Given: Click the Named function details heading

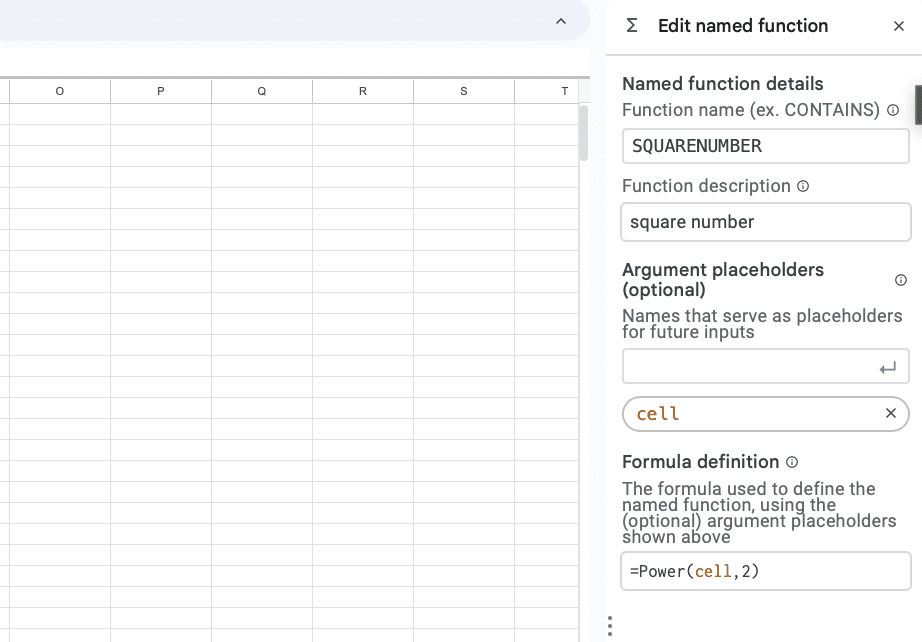Looking at the screenshot, I should (723, 84).
